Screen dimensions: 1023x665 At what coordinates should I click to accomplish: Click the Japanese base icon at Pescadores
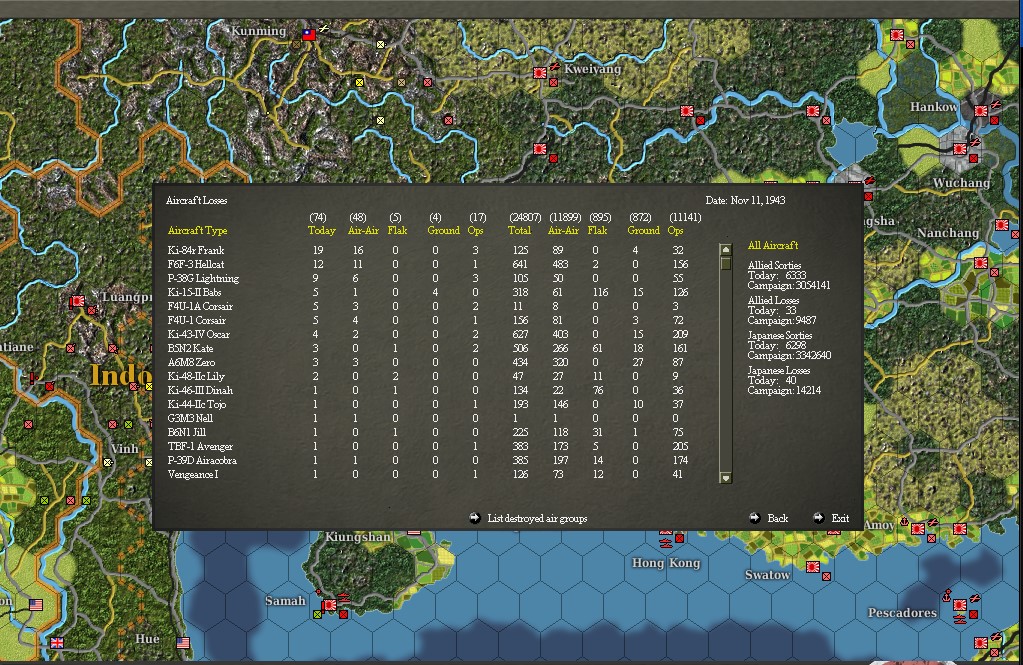tap(959, 605)
